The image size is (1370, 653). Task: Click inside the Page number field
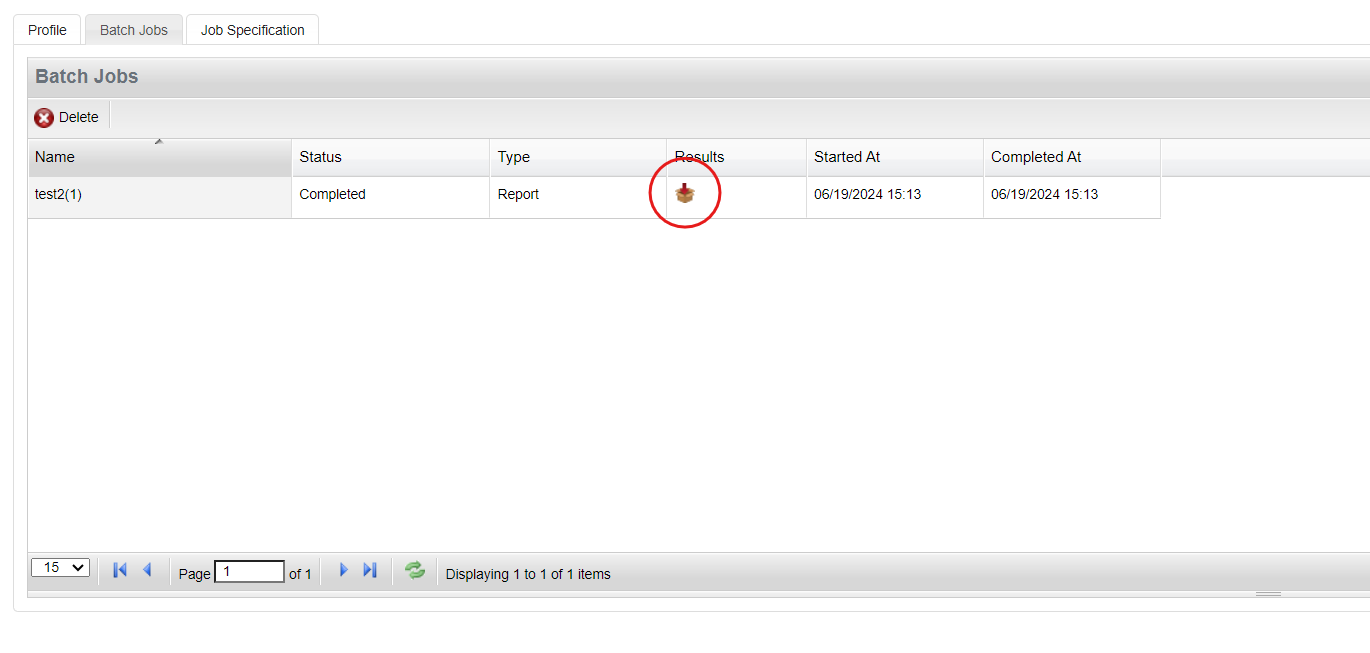(248, 571)
